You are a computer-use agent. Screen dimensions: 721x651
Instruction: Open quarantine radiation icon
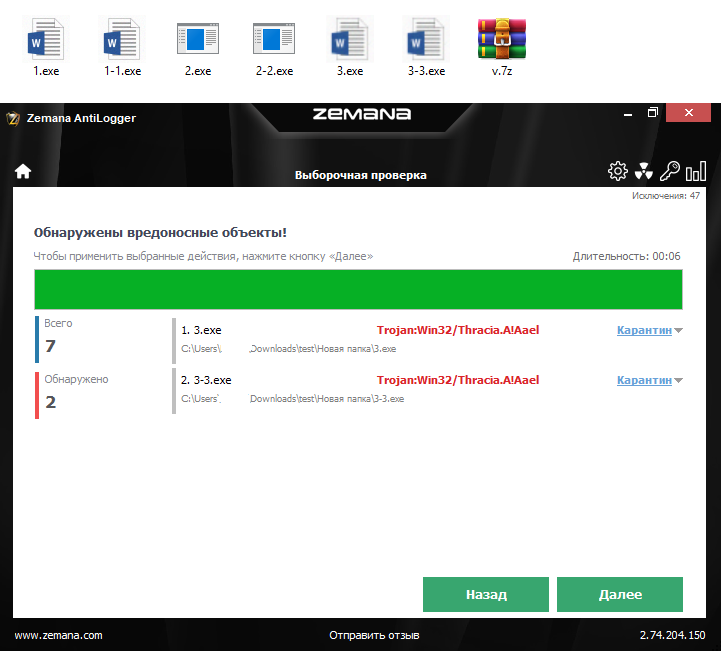pyautogui.click(x=644, y=171)
